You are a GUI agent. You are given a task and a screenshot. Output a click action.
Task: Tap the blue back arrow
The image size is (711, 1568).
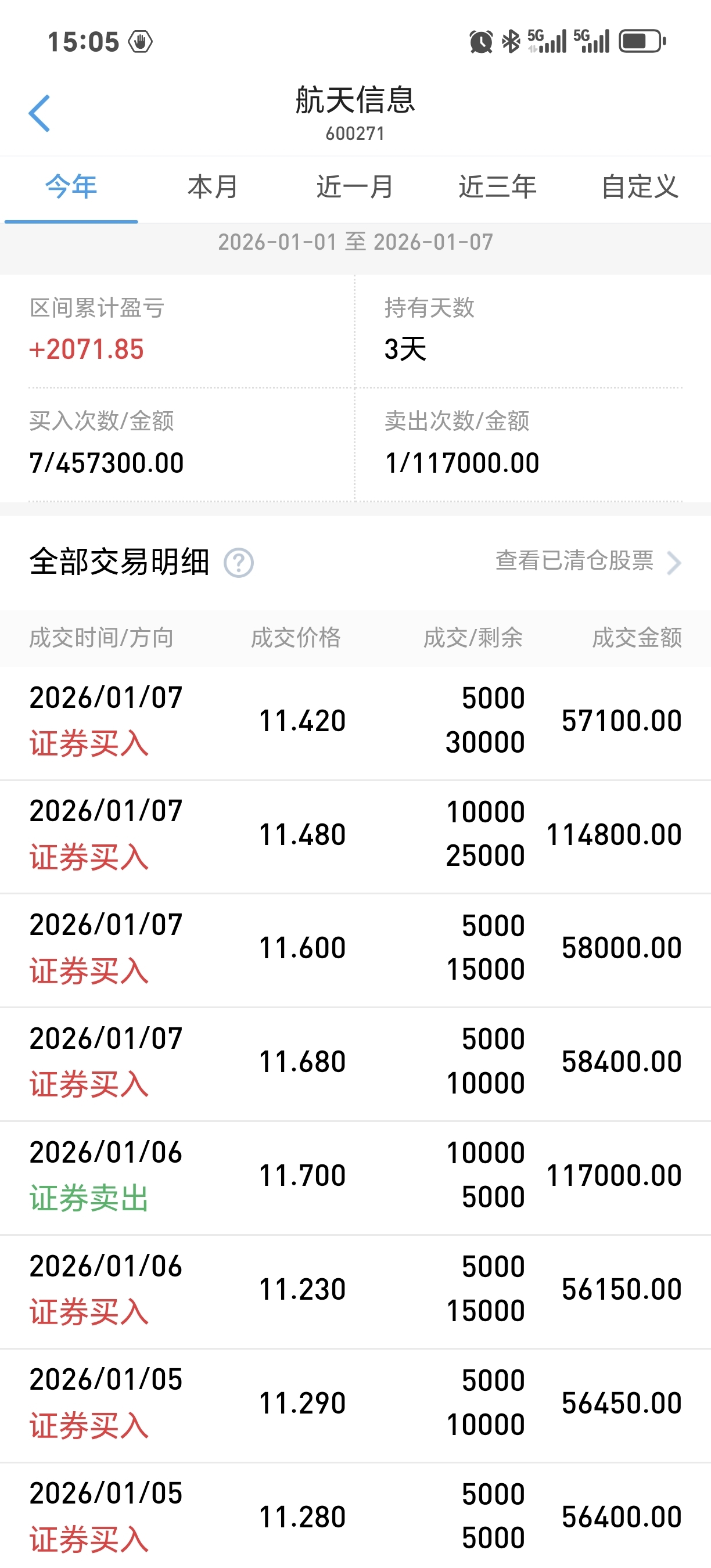click(x=39, y=113)
